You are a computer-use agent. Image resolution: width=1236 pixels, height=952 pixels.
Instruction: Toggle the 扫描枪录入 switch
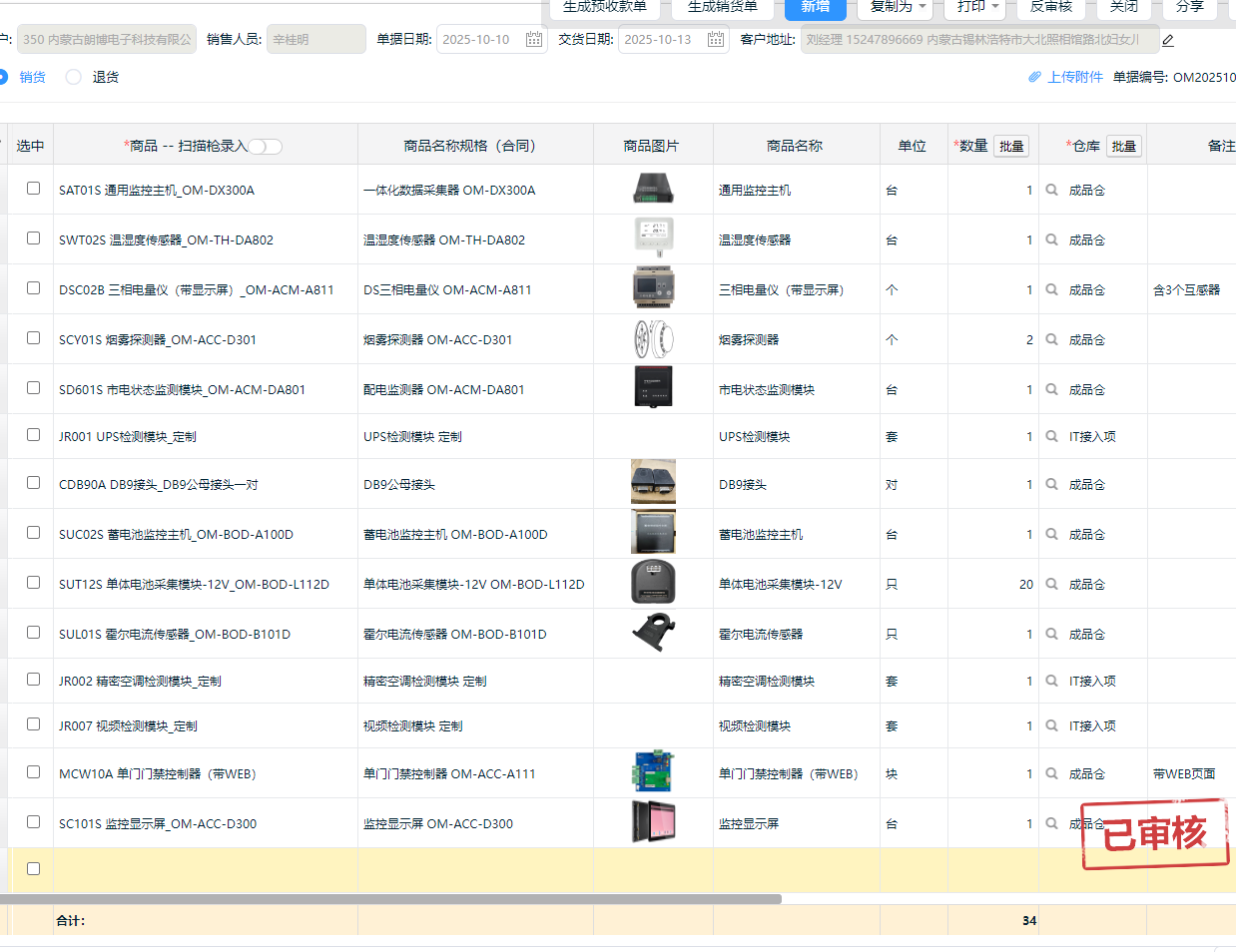(266, 147)
